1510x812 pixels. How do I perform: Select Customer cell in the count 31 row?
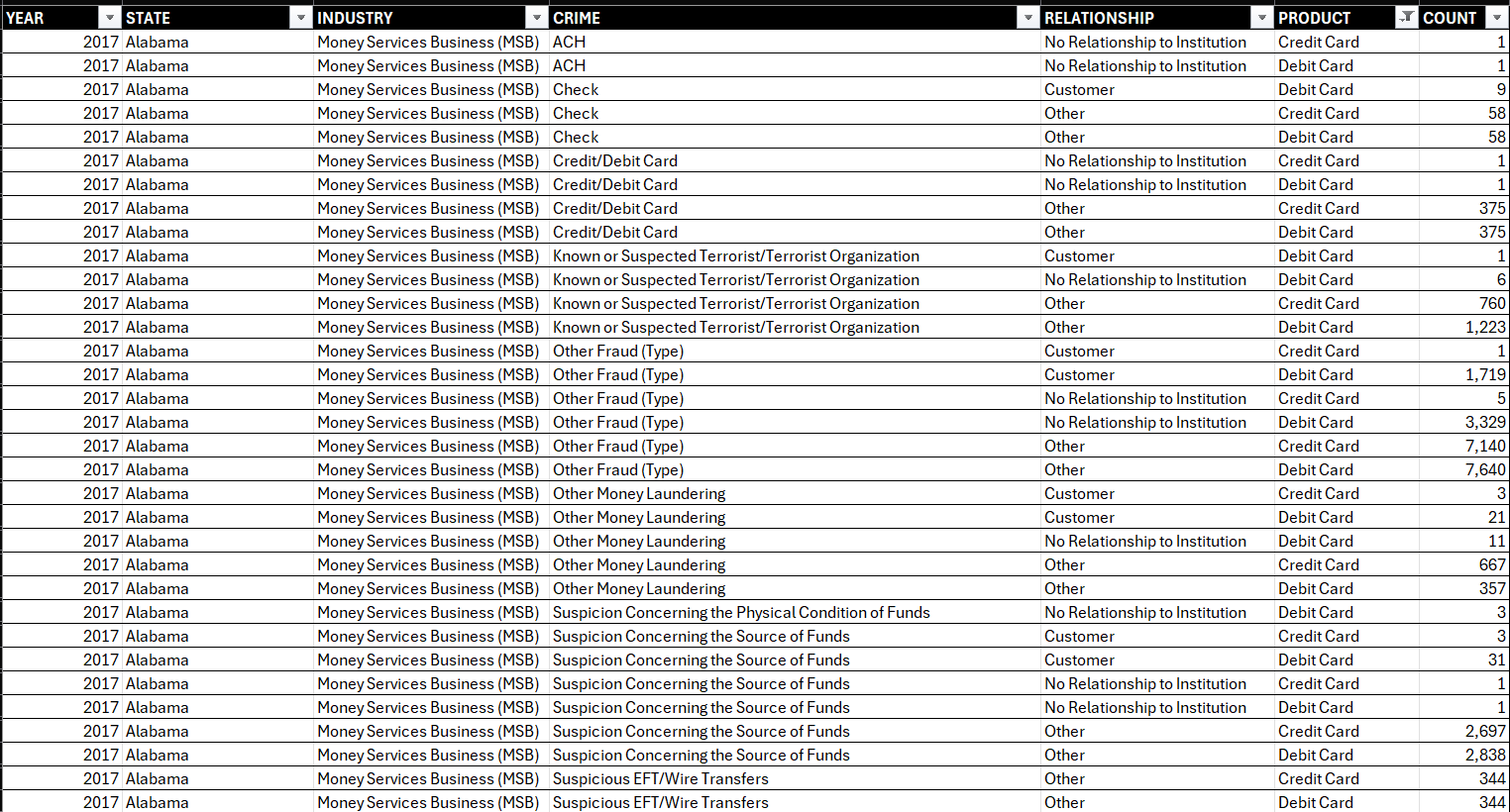(1157, 660)
